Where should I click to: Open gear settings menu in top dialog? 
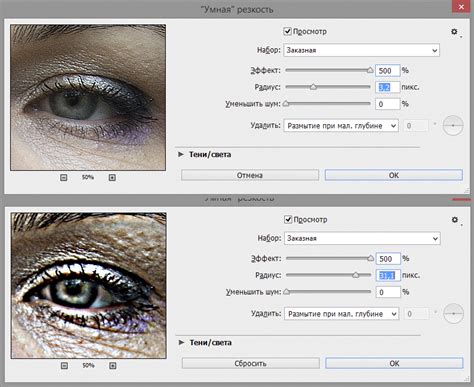[x=454, y=32]
